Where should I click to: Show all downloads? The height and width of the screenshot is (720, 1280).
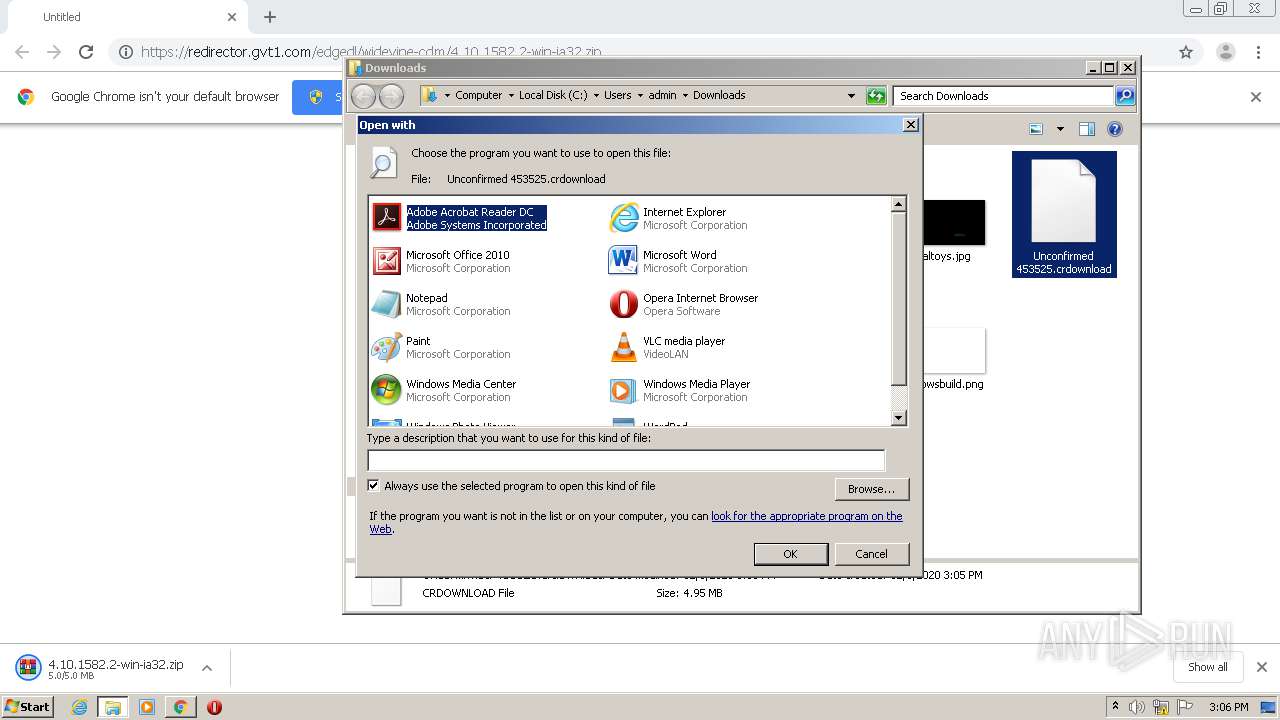click(x=1207, y=667)
